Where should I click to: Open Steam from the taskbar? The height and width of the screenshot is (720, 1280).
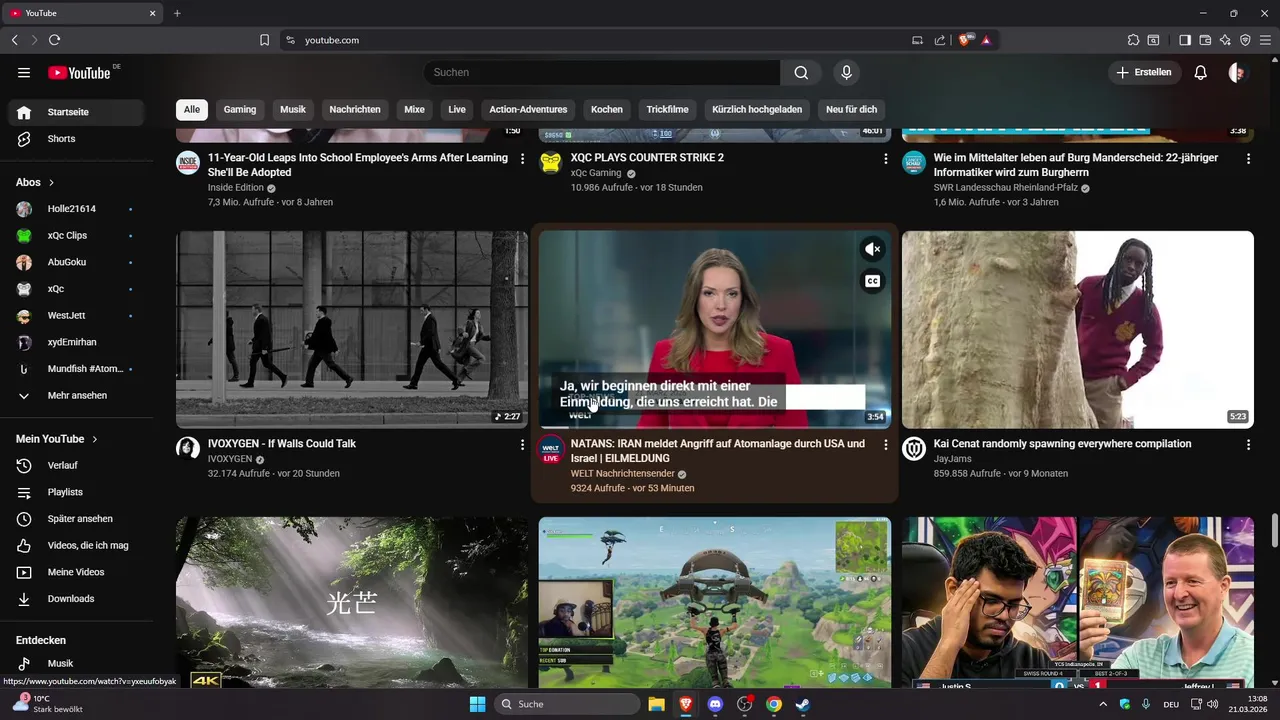click(803, 704)
